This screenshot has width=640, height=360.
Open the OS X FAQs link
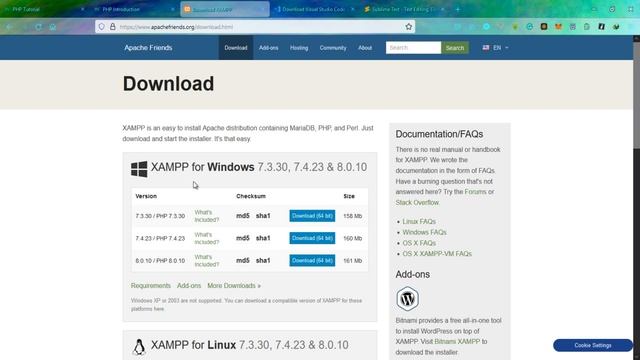419,243
